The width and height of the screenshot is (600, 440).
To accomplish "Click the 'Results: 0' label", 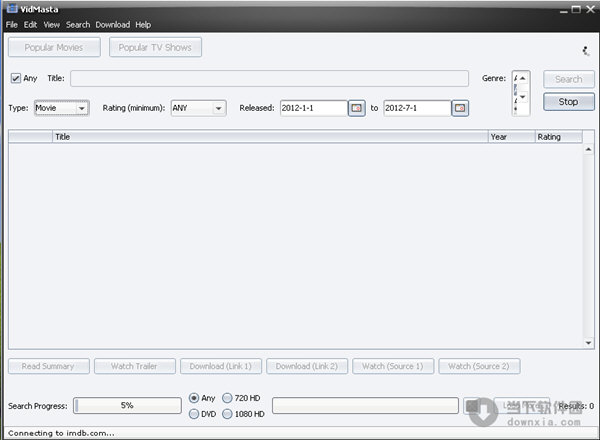I will pos(576,406).
